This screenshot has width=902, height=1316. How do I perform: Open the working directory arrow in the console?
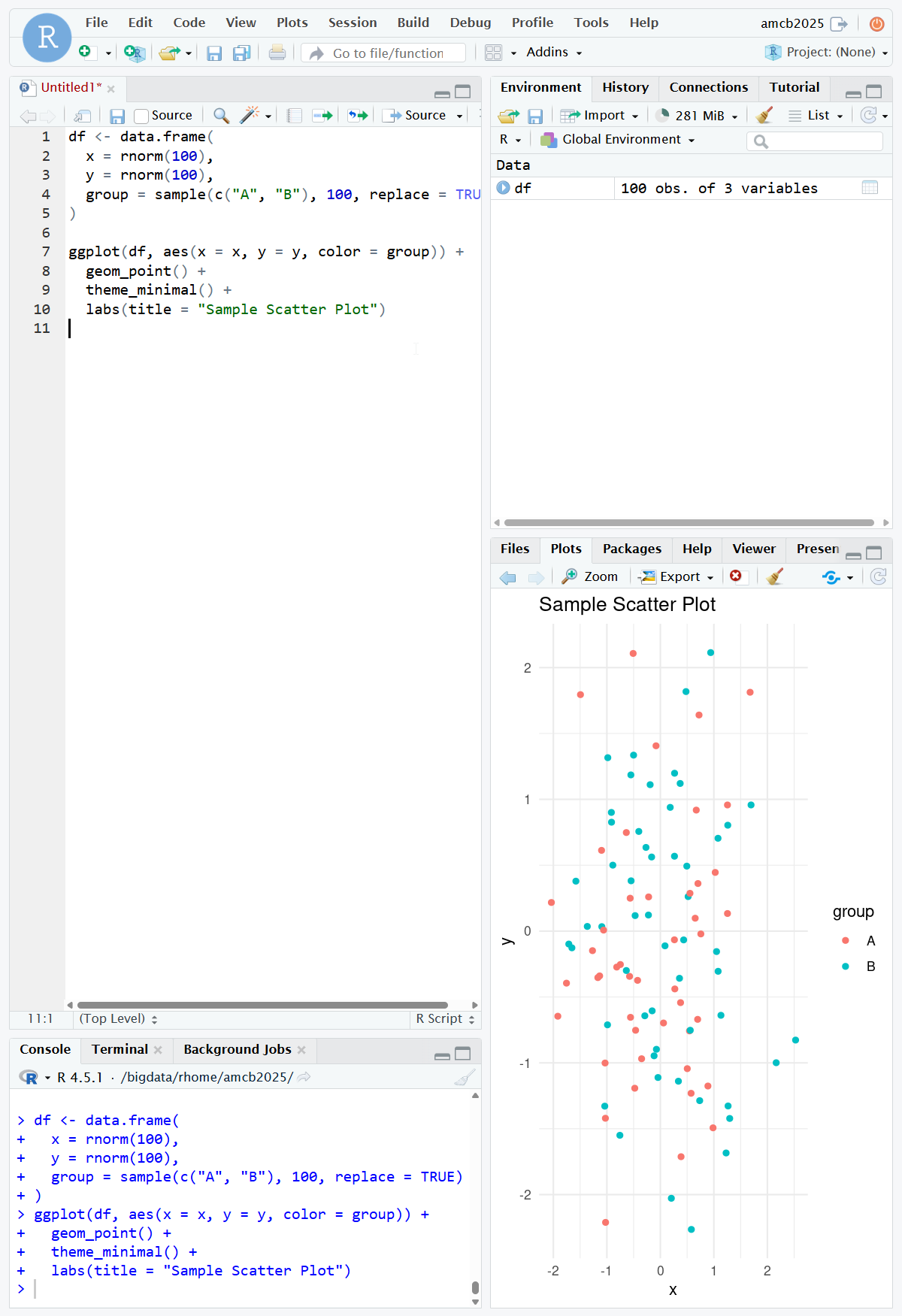point(304,1077)
